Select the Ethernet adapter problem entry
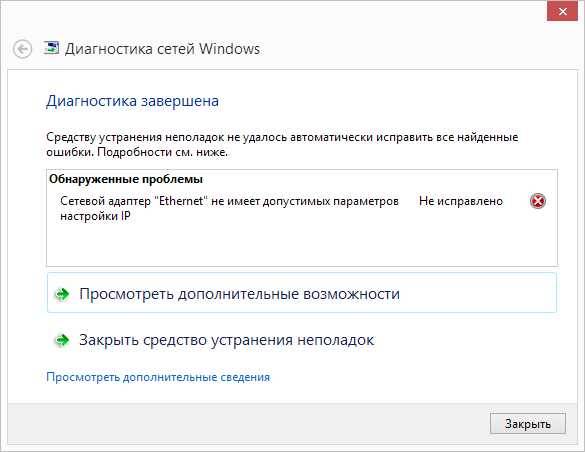The width and height of the screenshot is (585, 452). (x=229, y=208)
